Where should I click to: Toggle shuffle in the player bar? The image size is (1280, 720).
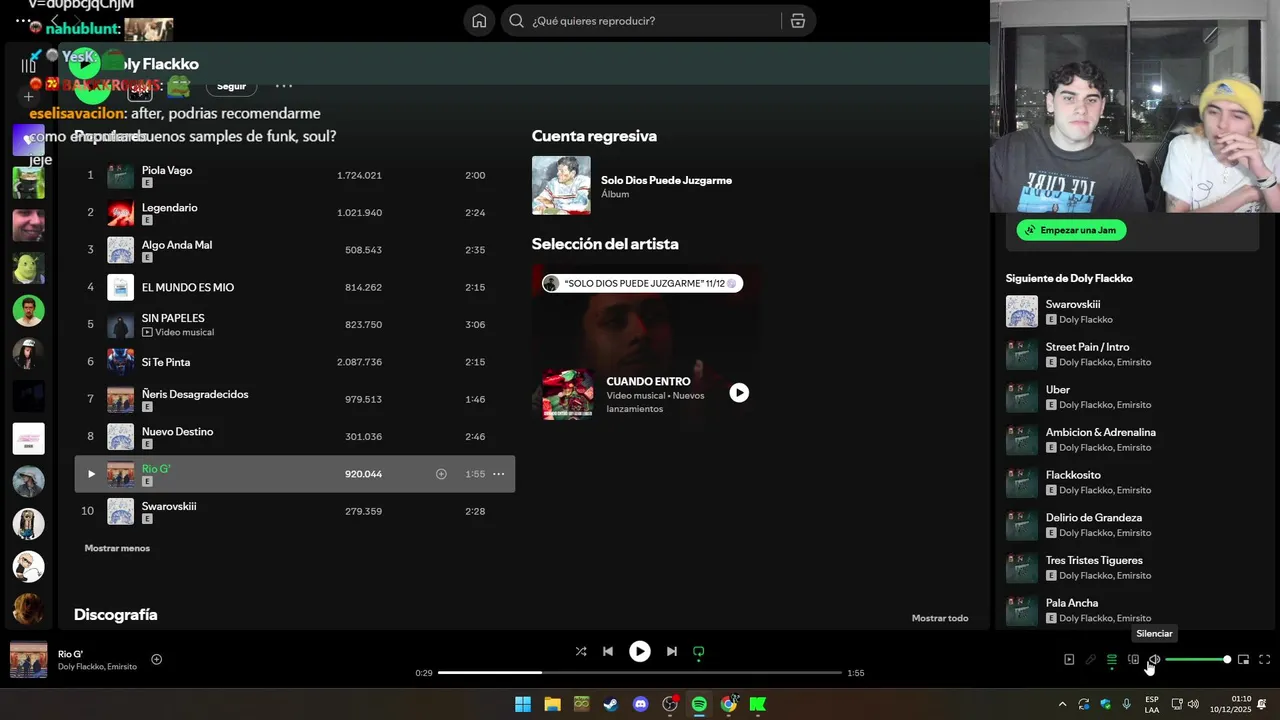point(581,651)
